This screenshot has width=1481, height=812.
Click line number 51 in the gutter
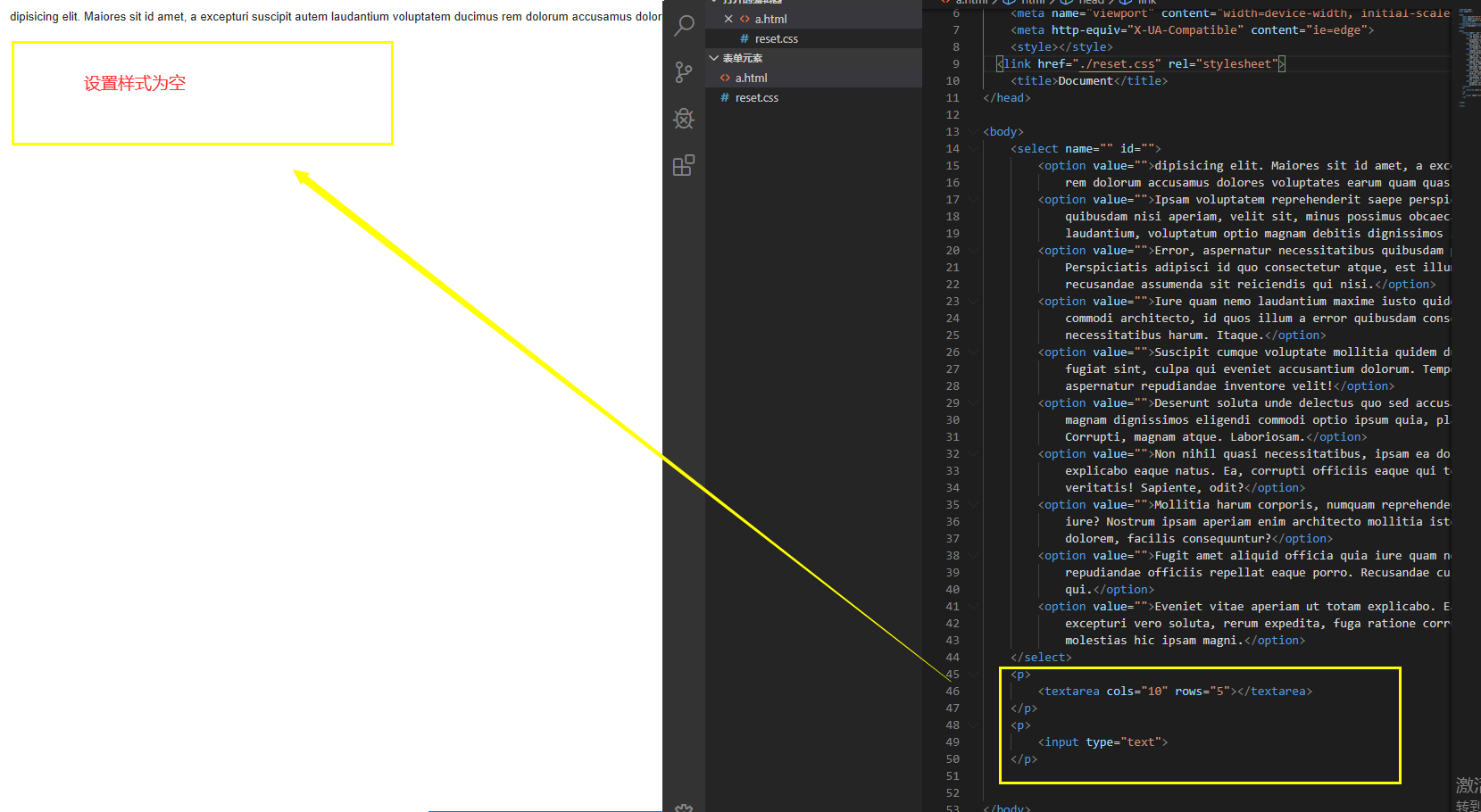953,775
